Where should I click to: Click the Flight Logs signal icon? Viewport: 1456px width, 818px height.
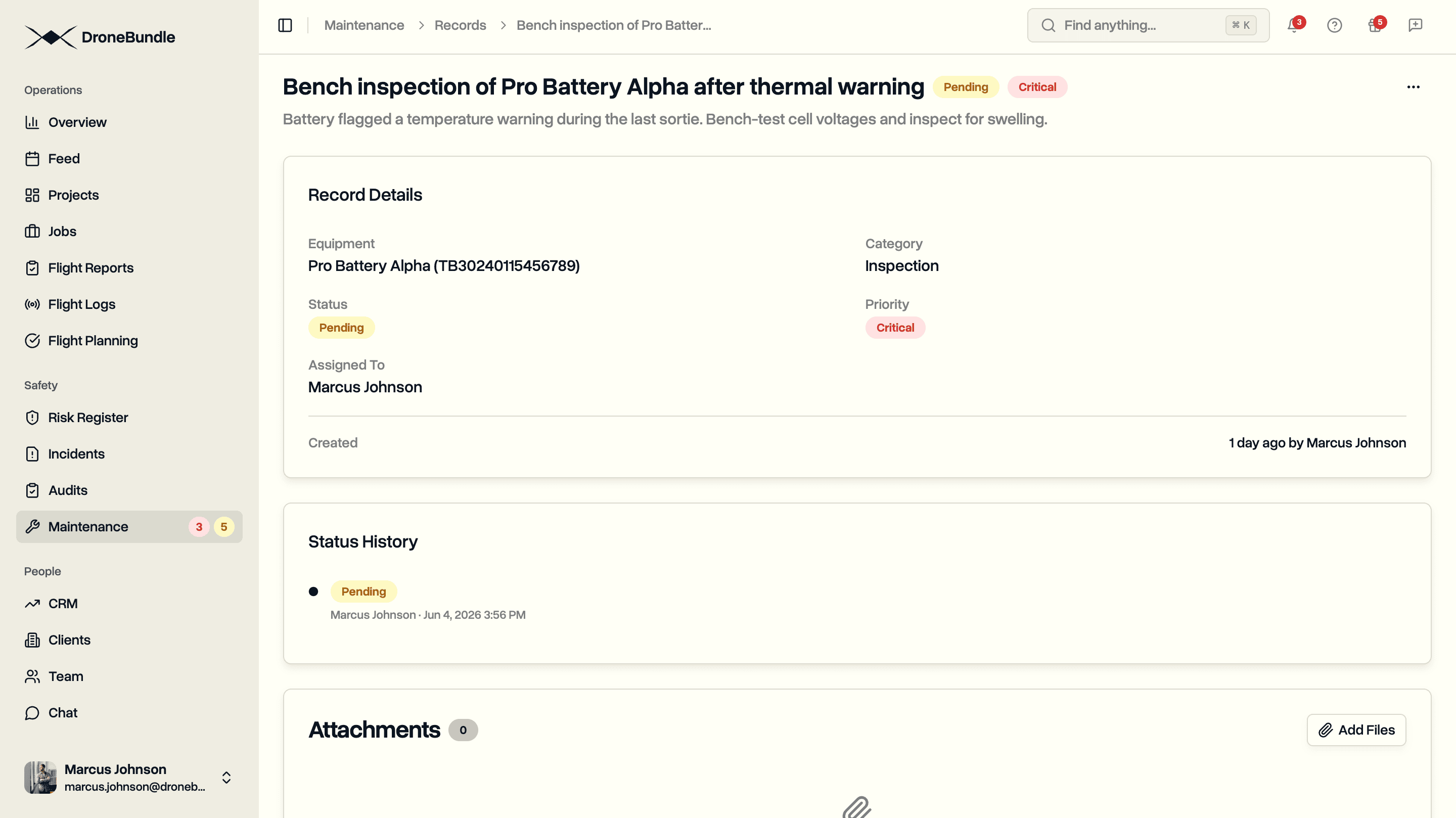(x=32, y=304)
